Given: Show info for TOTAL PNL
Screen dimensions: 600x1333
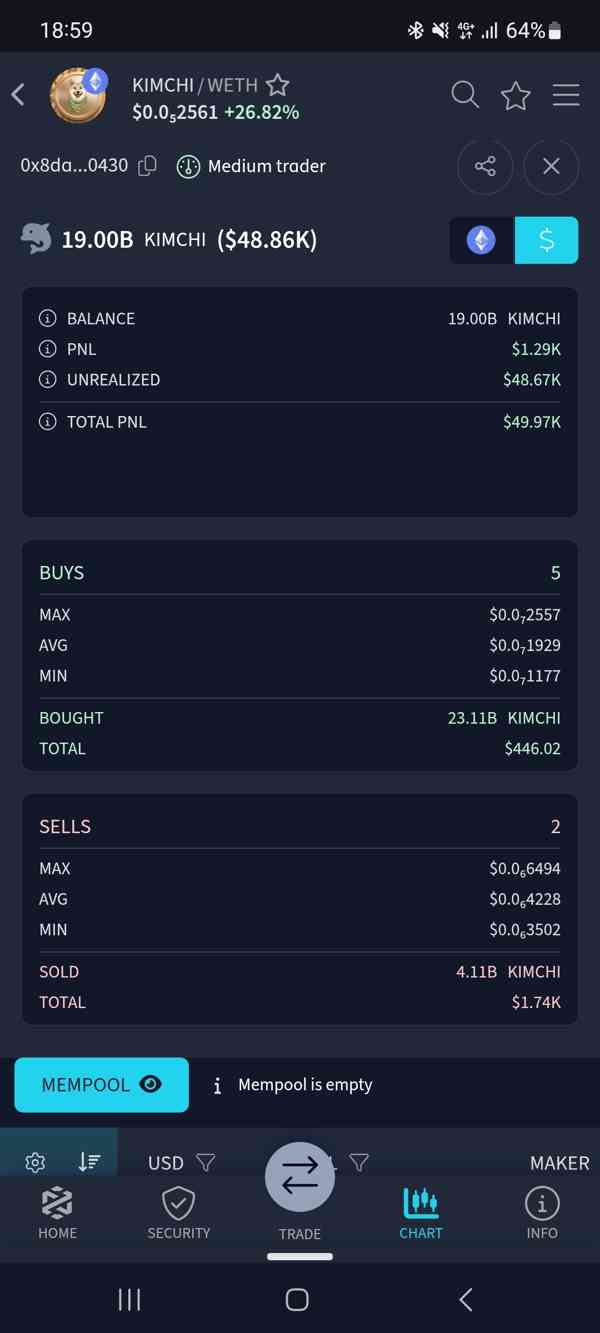Looking at the screenshot, I should (47, 422).
